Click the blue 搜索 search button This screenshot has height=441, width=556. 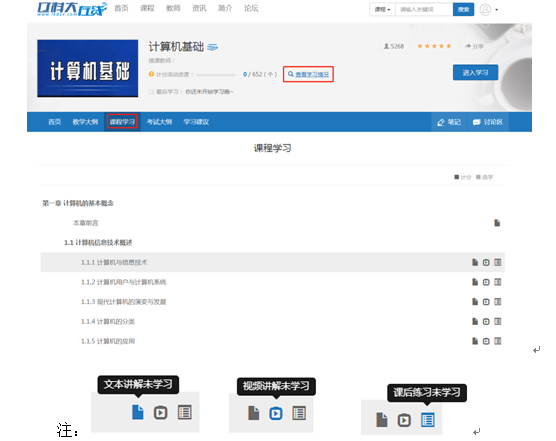coord(463,10)
